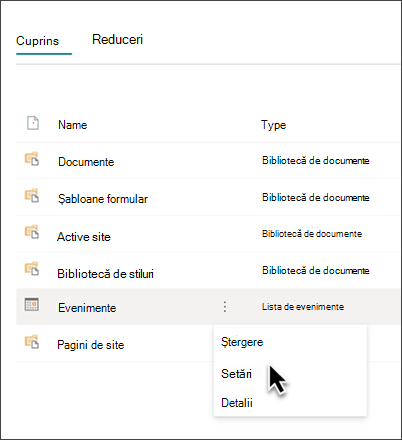The width and height of the screenshot is (402, 440).
Task: Click the Documente library icon
Action: point(32,159)
